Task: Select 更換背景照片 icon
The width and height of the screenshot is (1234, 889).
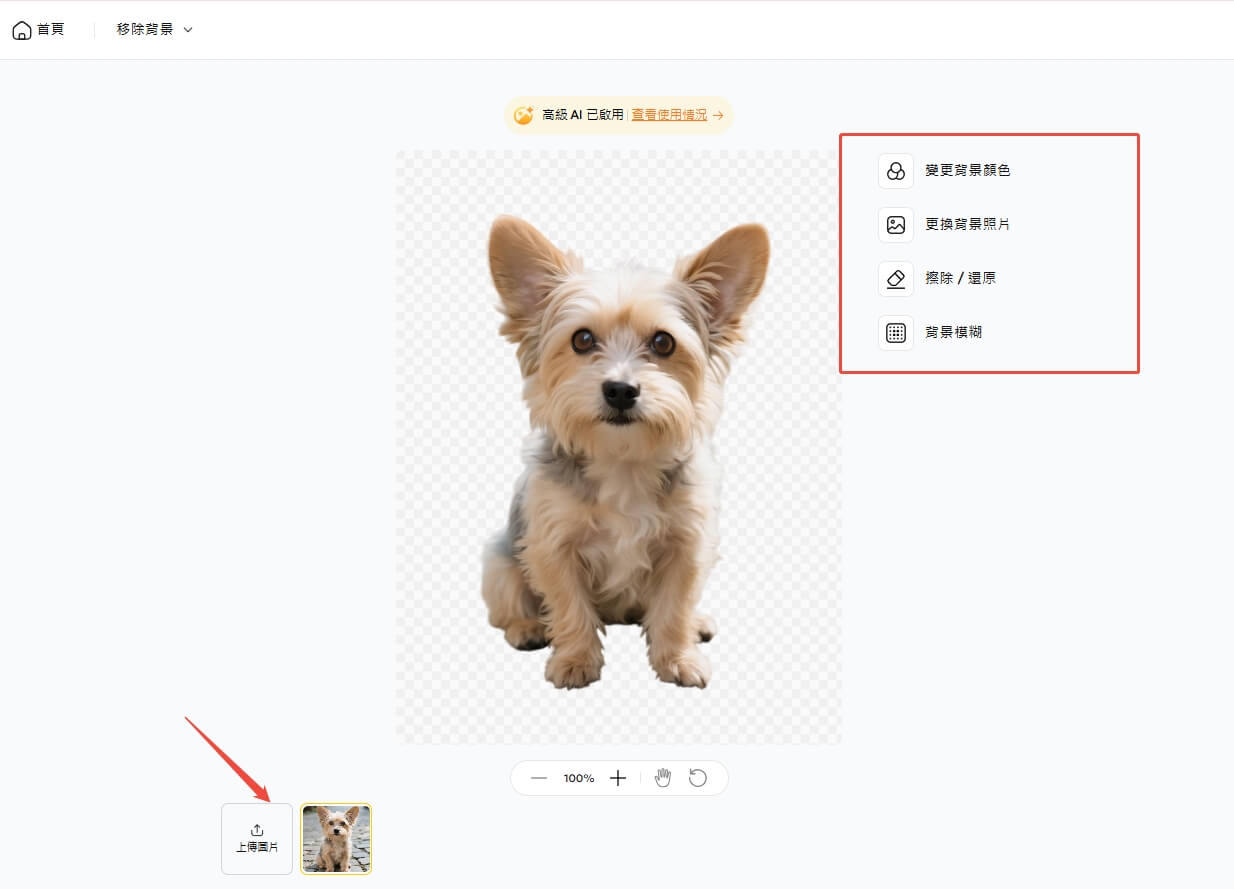Action: (896, 225)
